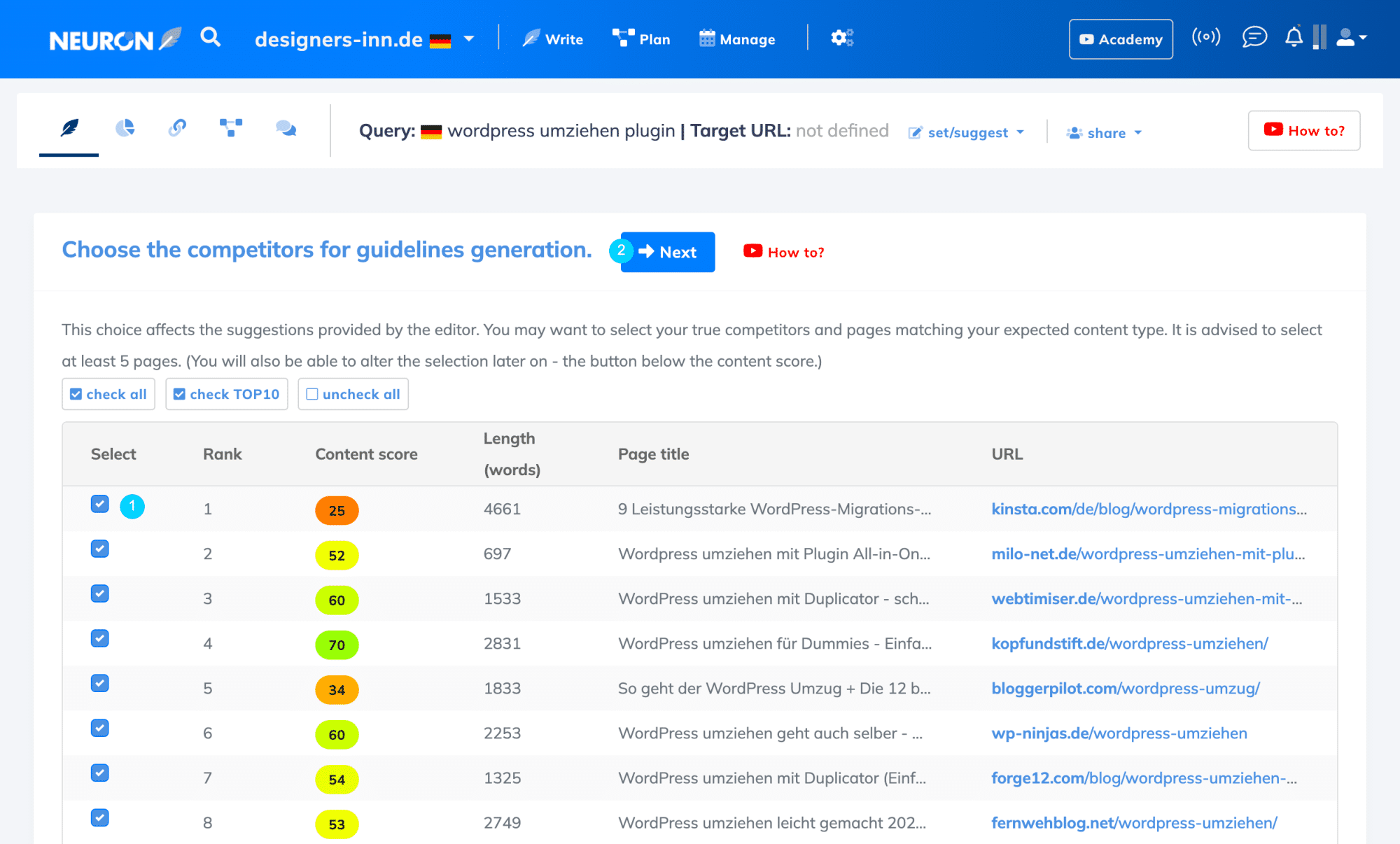Click orange content score badge 25
This screenshot has width=1400, height=844.
click(x=337, y=510)
